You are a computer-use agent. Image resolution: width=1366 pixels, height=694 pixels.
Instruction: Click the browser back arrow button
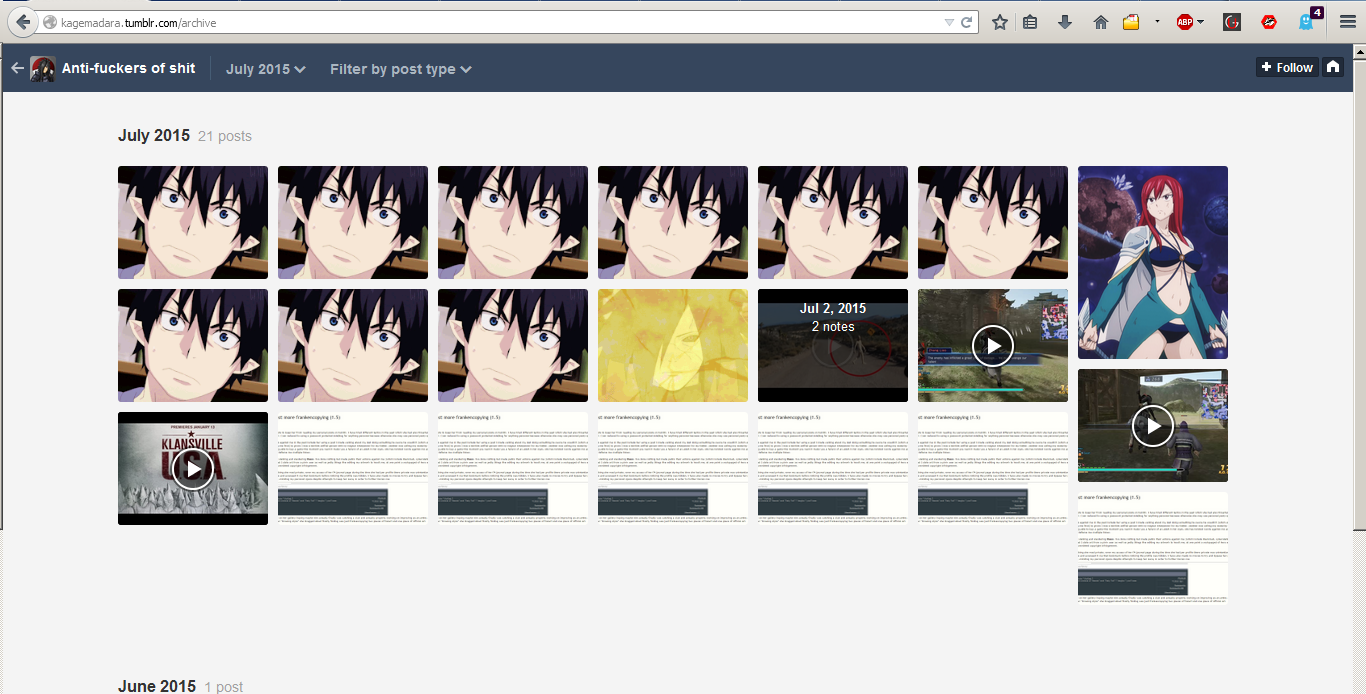pos(22,22)
